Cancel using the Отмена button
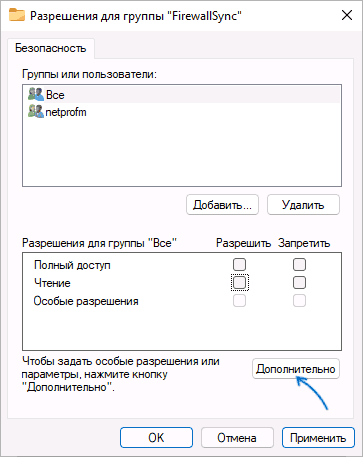This screenshot has width=363, height=457. pyautogui.click(x=237, y=438)
